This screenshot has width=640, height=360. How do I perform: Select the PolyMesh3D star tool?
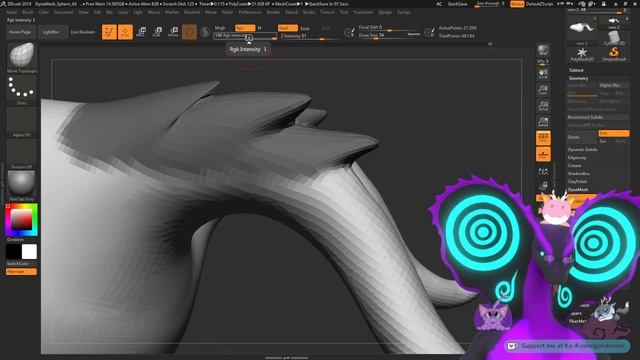[582, 52]
